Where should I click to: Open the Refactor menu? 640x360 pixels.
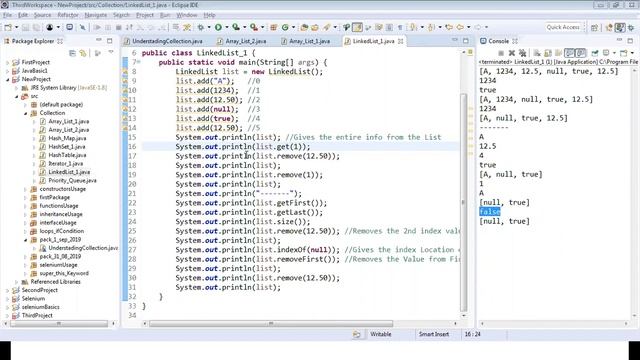tap(68, 15)
